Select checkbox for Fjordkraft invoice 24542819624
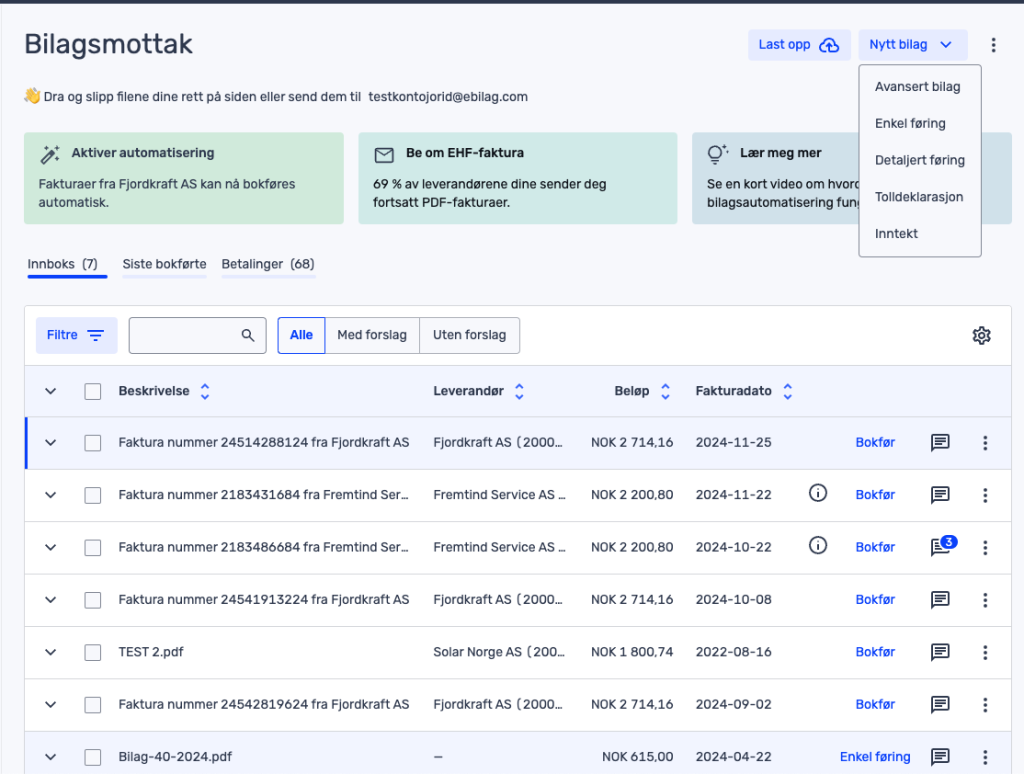 (93, 704)
